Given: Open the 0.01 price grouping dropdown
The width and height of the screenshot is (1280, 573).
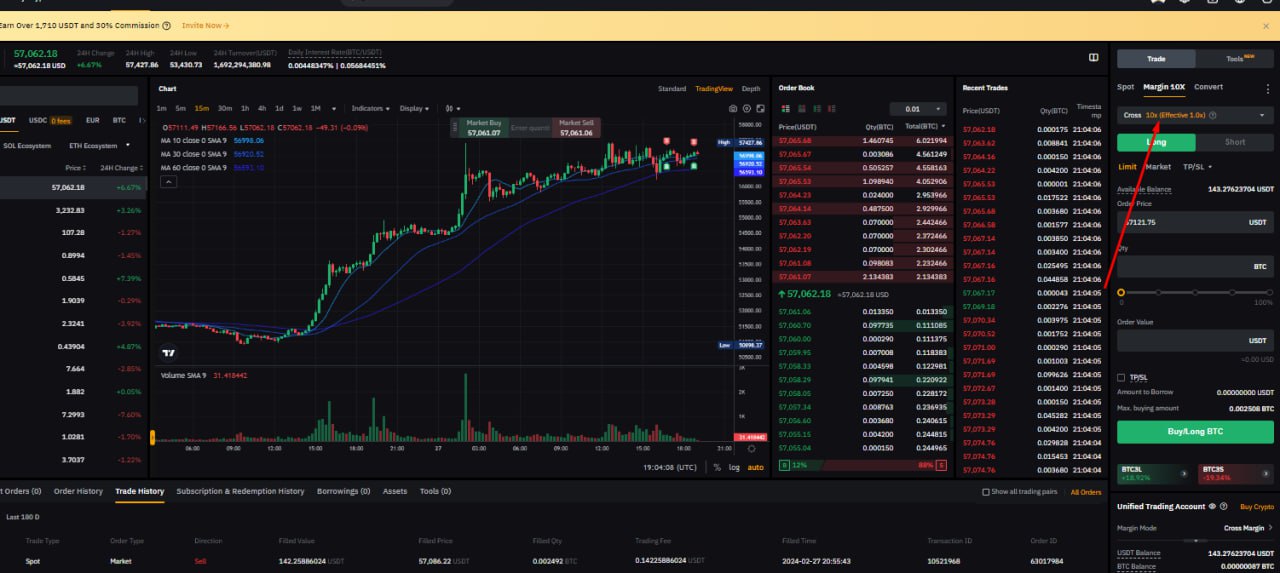Looking at the screenshot, I should coord(918,109).
